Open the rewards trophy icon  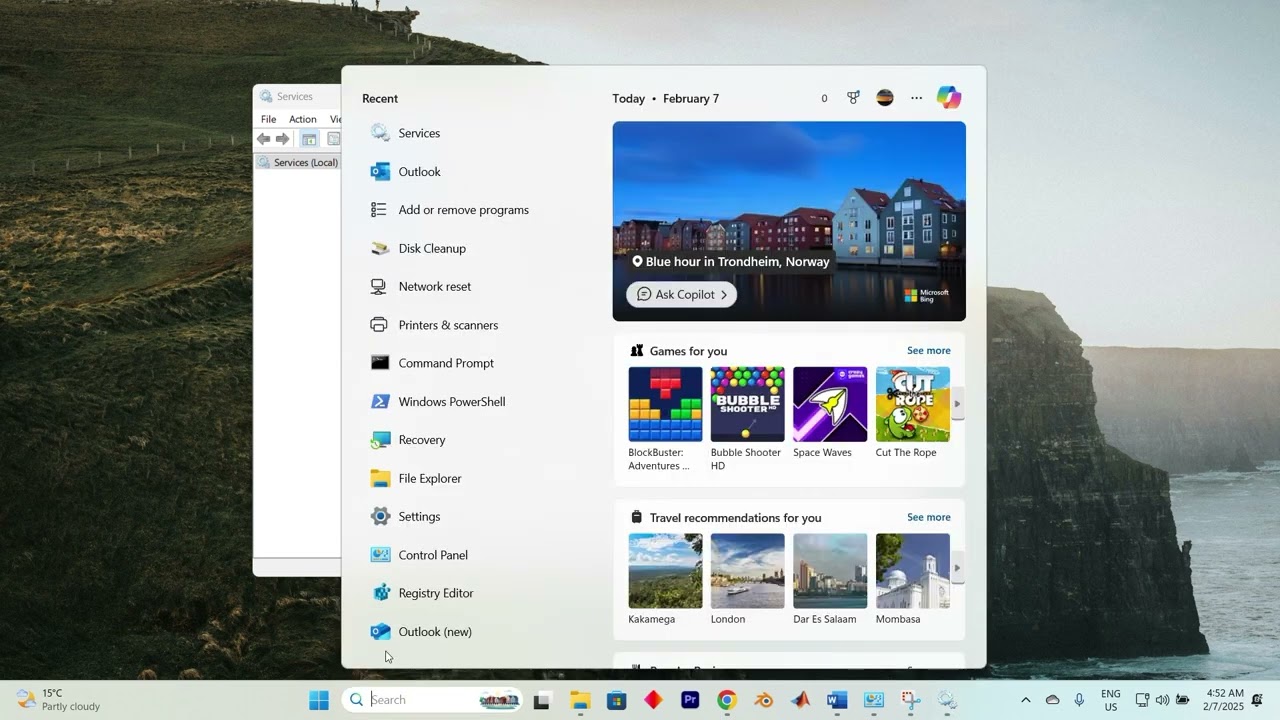pos(853,98)
